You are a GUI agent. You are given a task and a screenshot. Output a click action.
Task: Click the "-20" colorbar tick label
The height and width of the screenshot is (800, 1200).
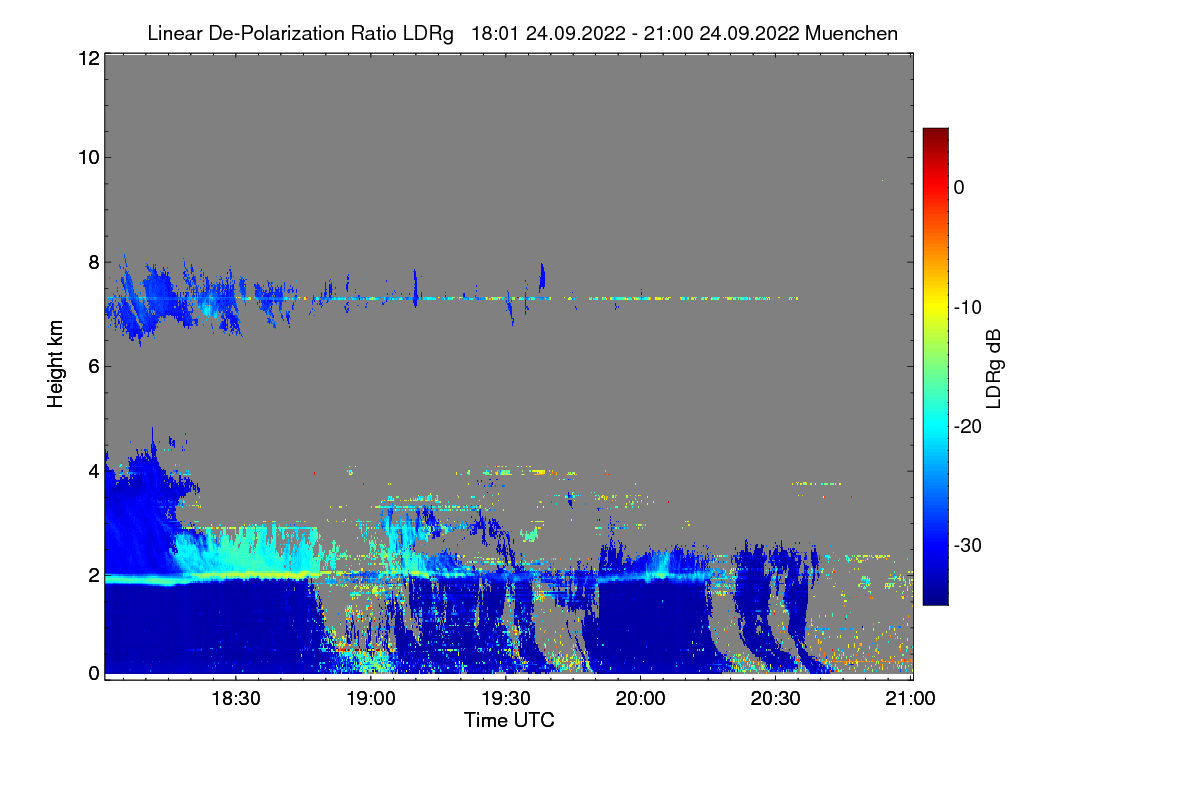(969, 426)
